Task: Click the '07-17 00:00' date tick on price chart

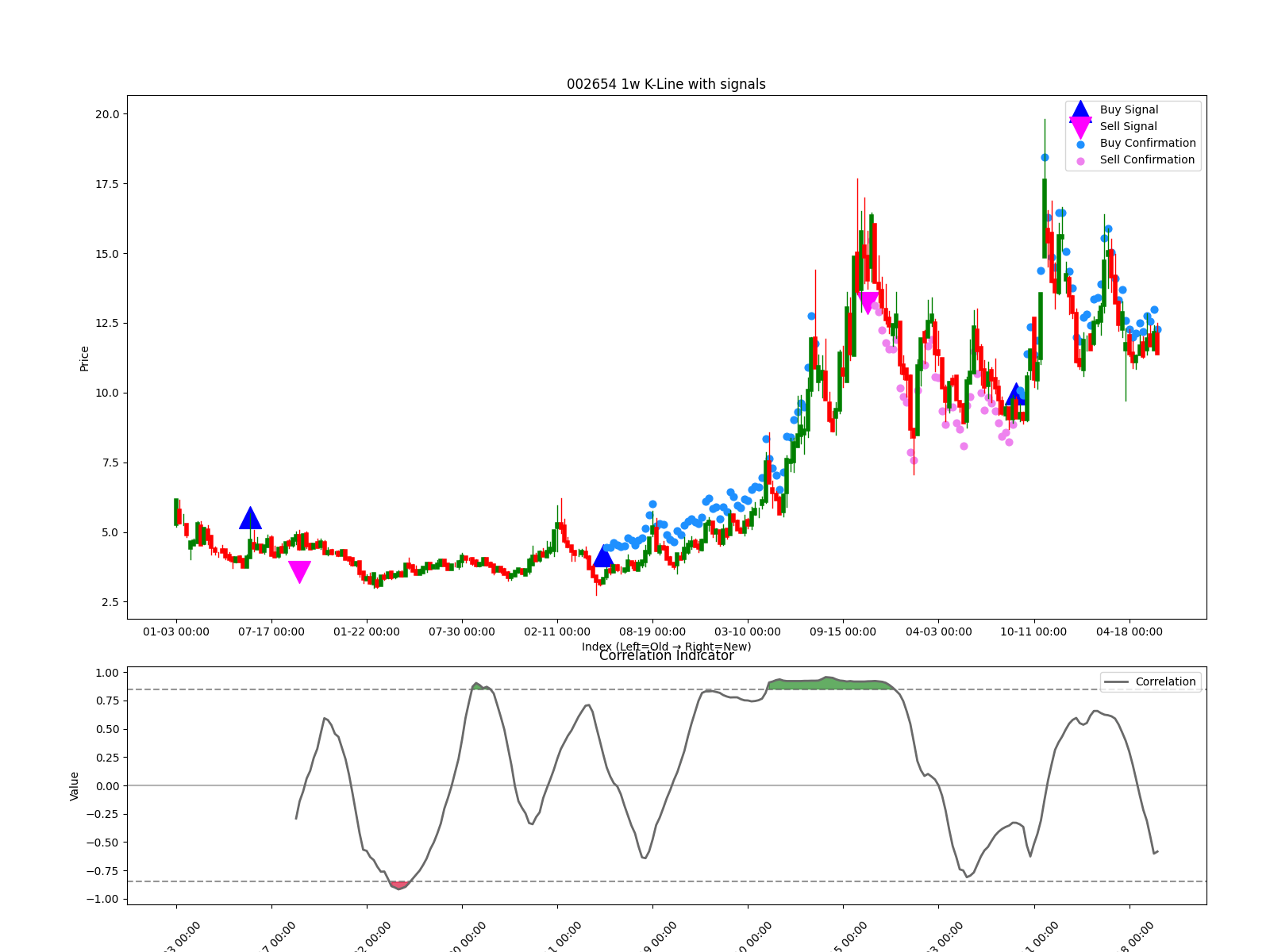Action: click(271, 632)
